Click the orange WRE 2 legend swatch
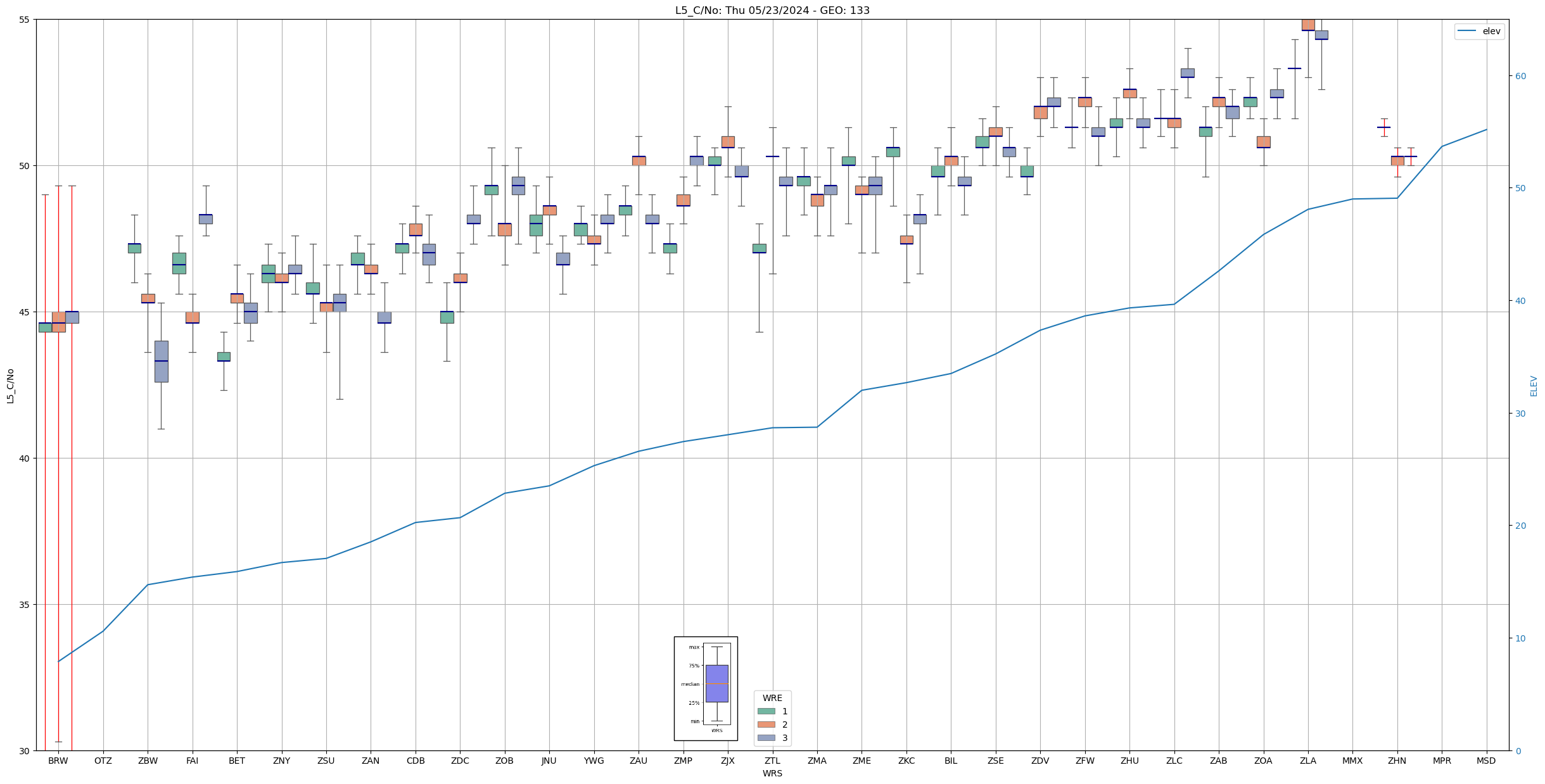Screen dimensions: 1545x784 tap(766, 724)
